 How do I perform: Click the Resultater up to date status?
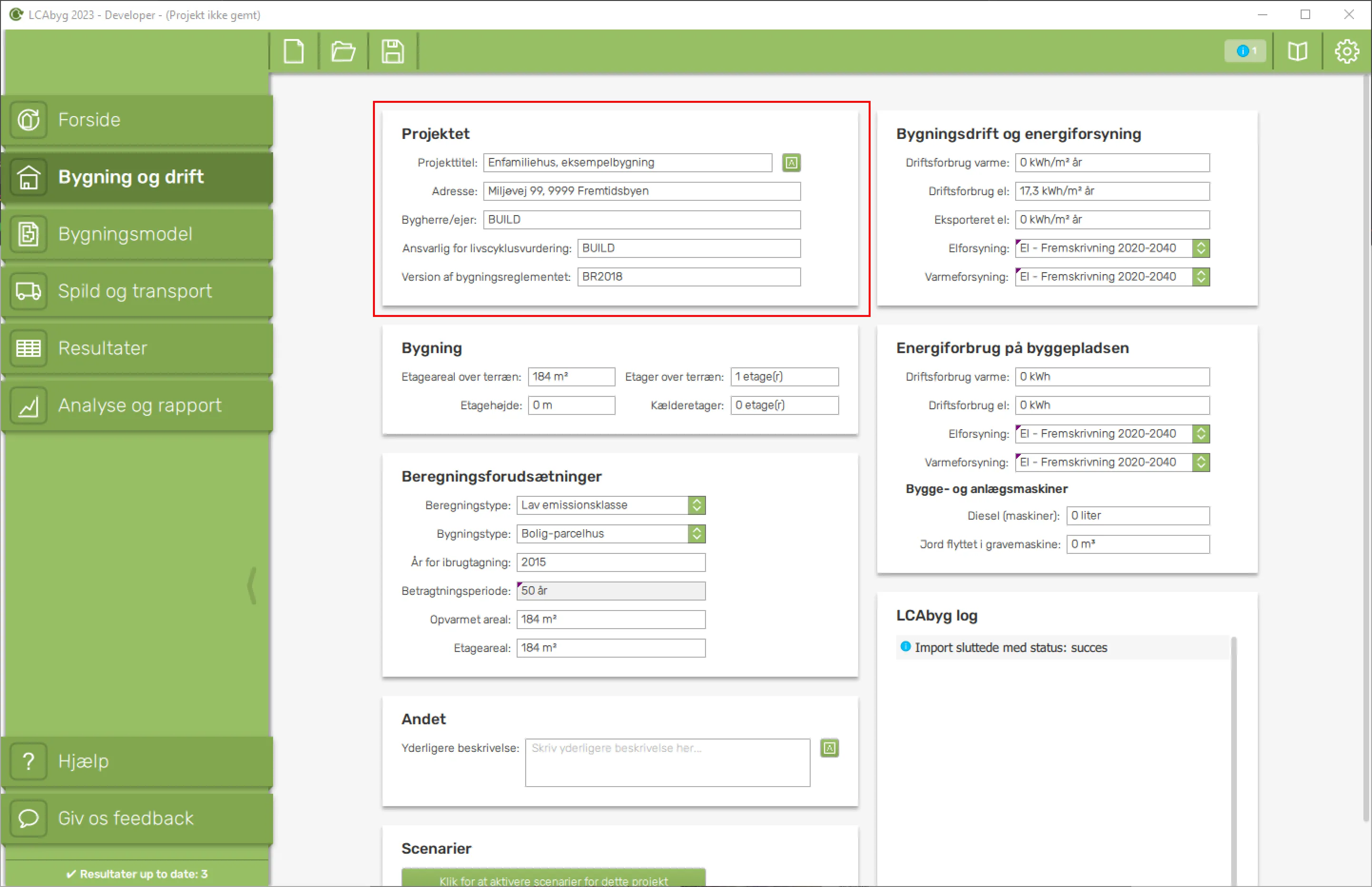(x=137, y=874)
